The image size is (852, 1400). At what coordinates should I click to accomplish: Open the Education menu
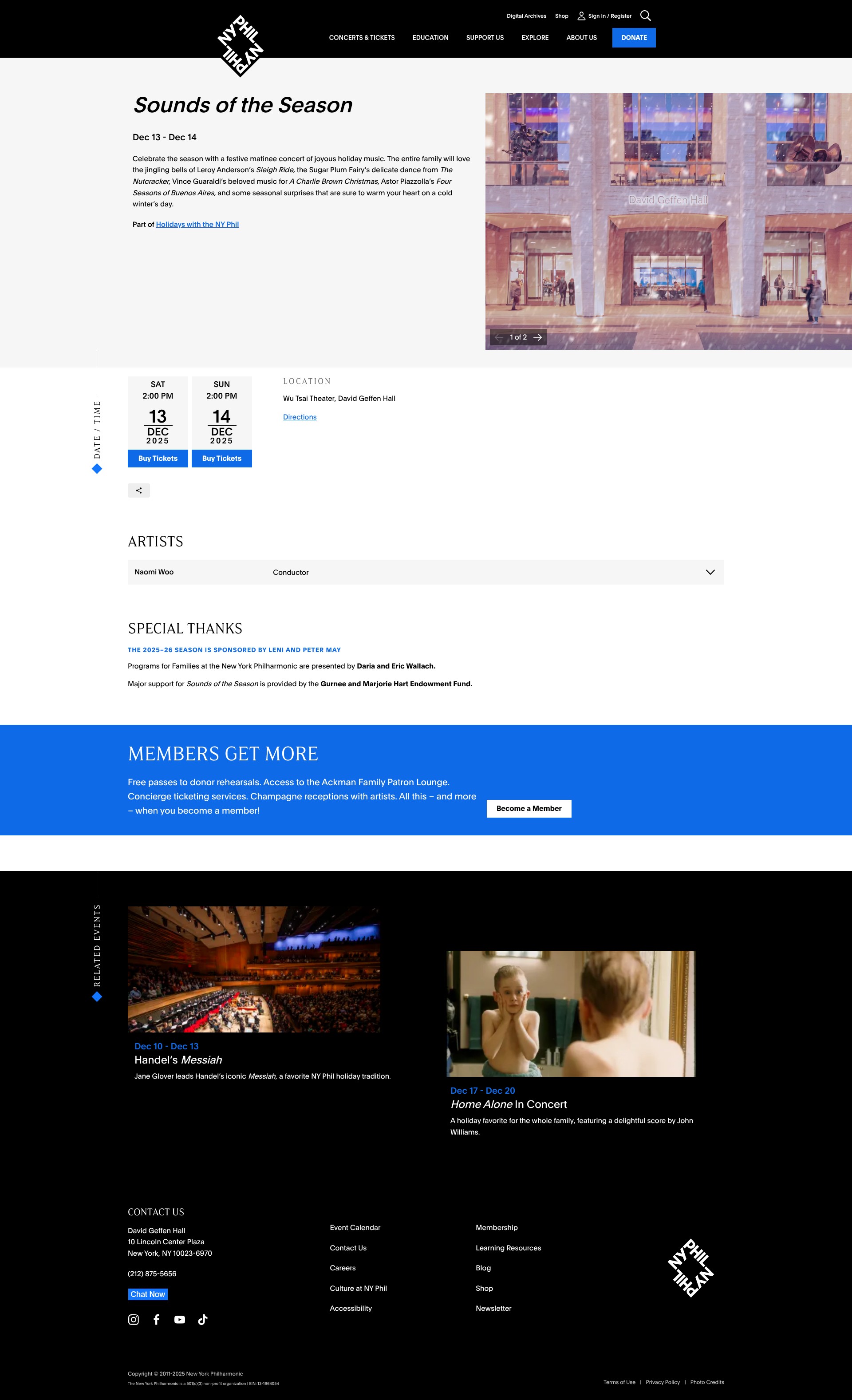(x=430, y=37)
